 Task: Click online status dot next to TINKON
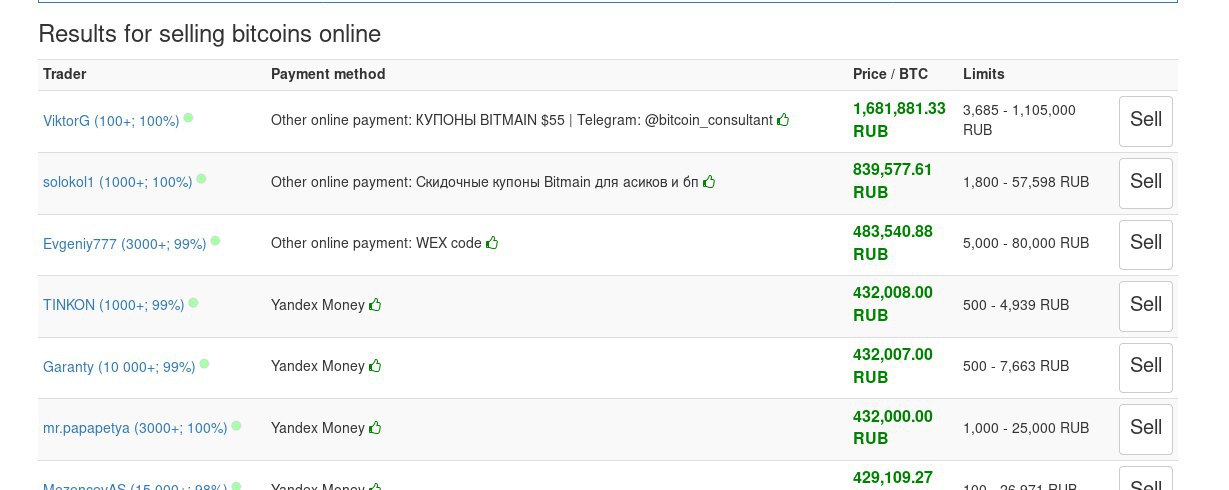pyautogui.click(x=193, y=302)
